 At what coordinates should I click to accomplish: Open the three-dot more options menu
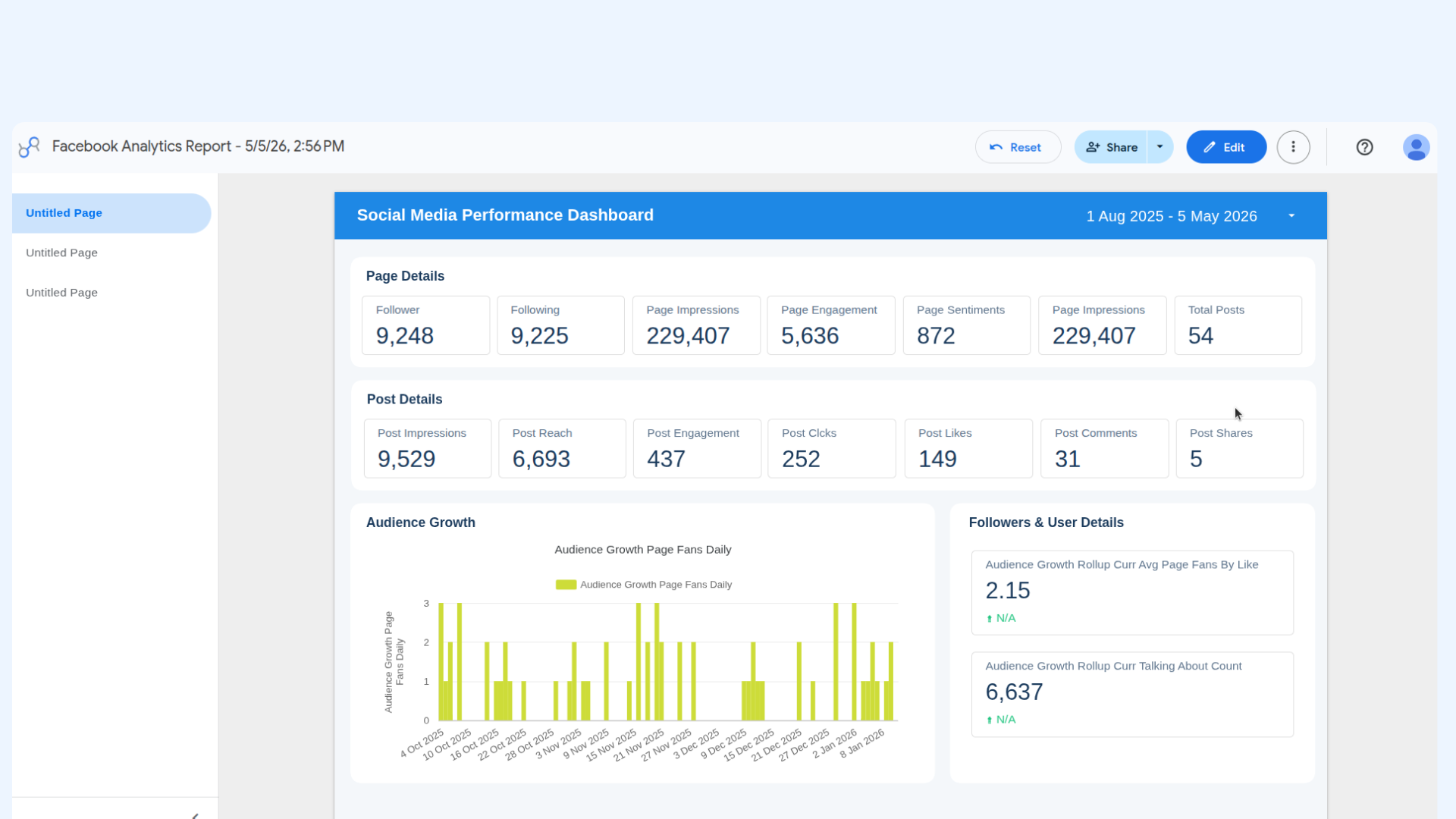coord(1293,147)
